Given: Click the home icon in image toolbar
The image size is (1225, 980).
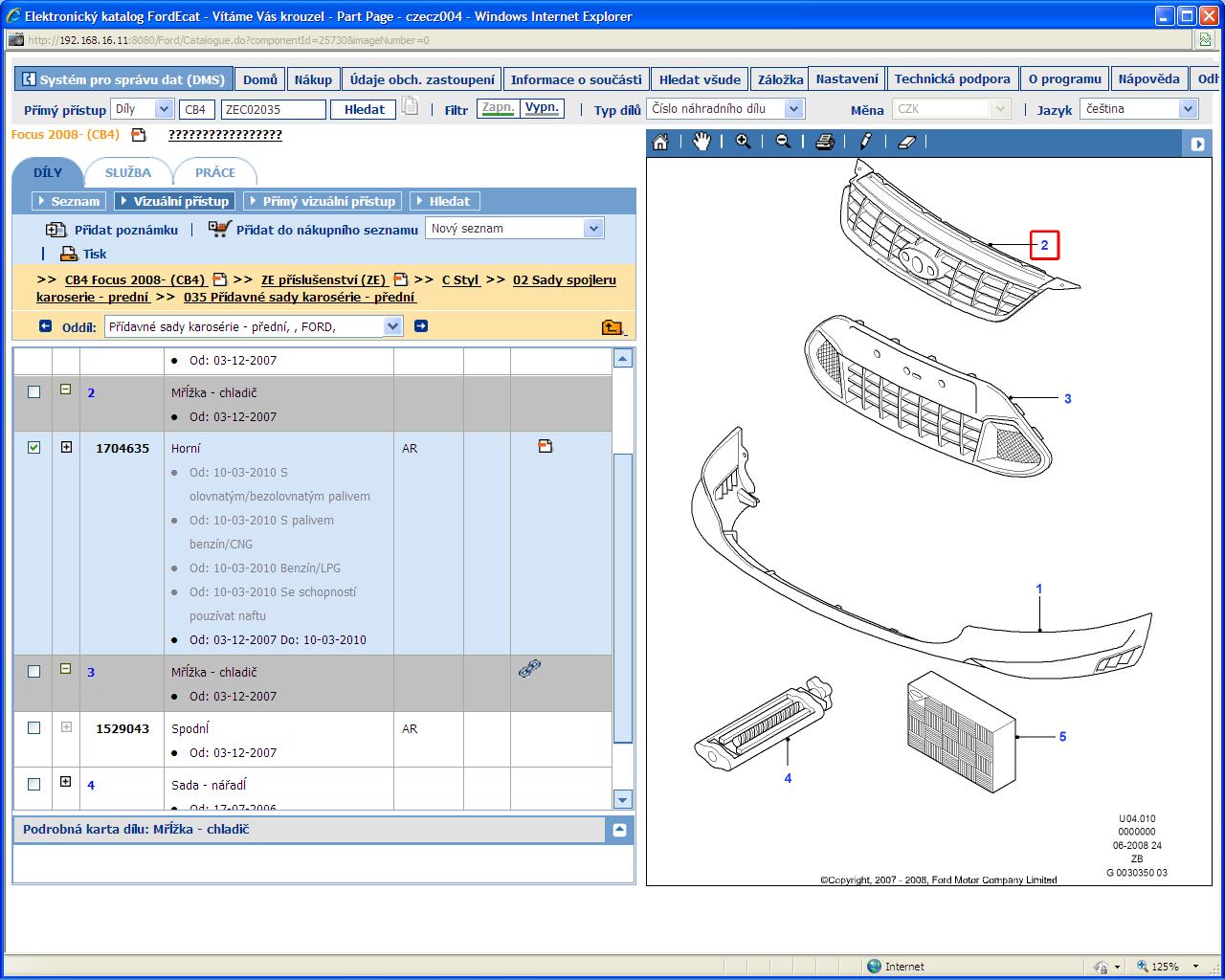Looking at the screenshot, I should (x=660, y=143).
